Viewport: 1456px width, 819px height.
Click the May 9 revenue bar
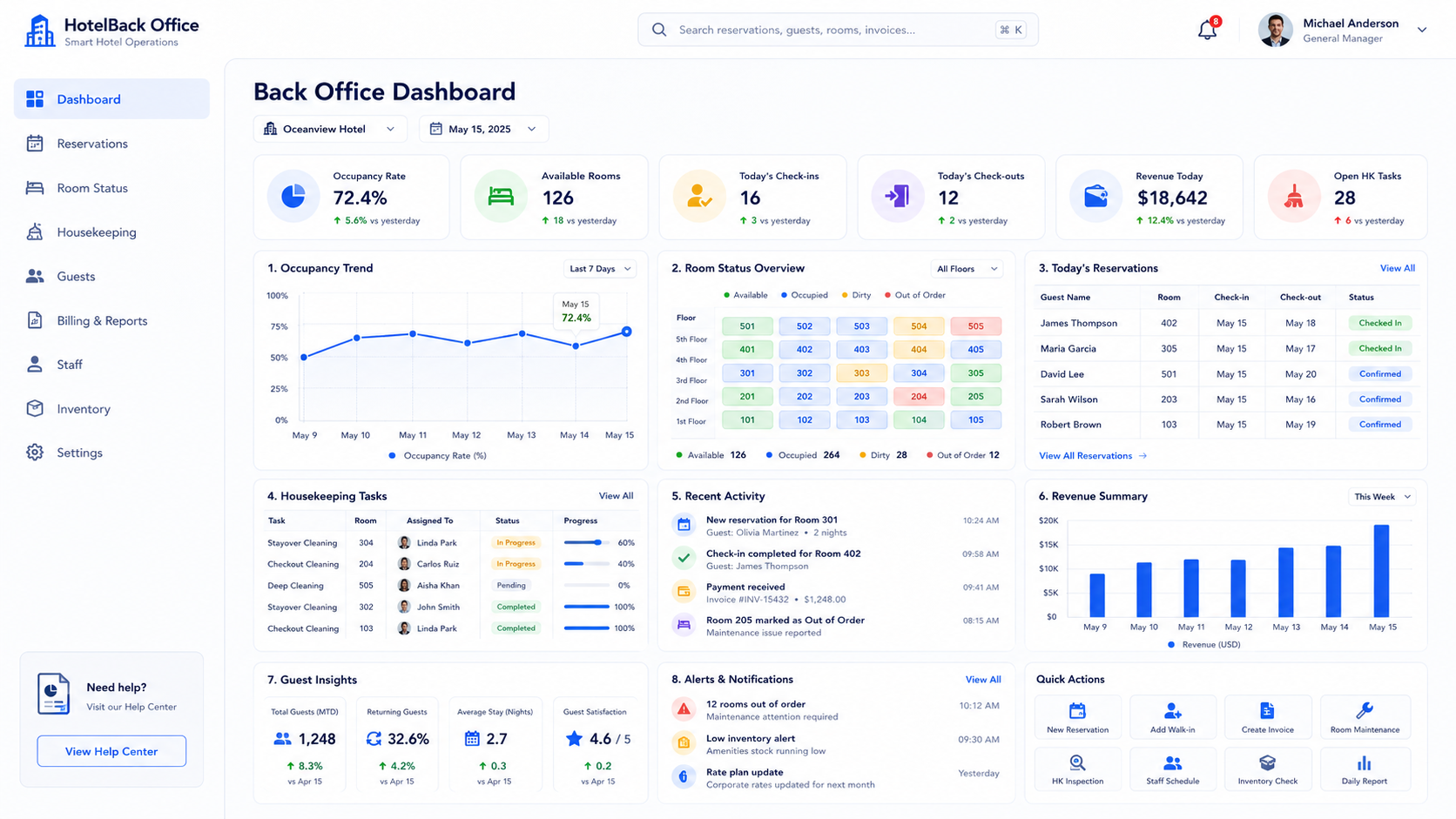(1097, 595)
